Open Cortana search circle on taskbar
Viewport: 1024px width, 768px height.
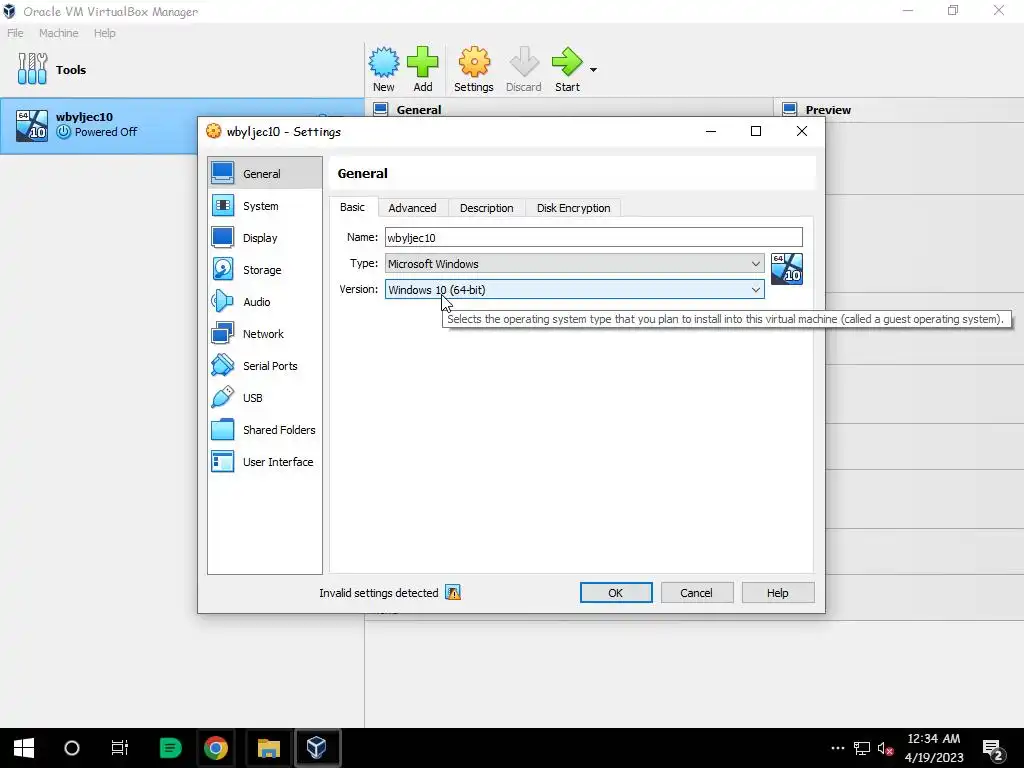point(72,748)
